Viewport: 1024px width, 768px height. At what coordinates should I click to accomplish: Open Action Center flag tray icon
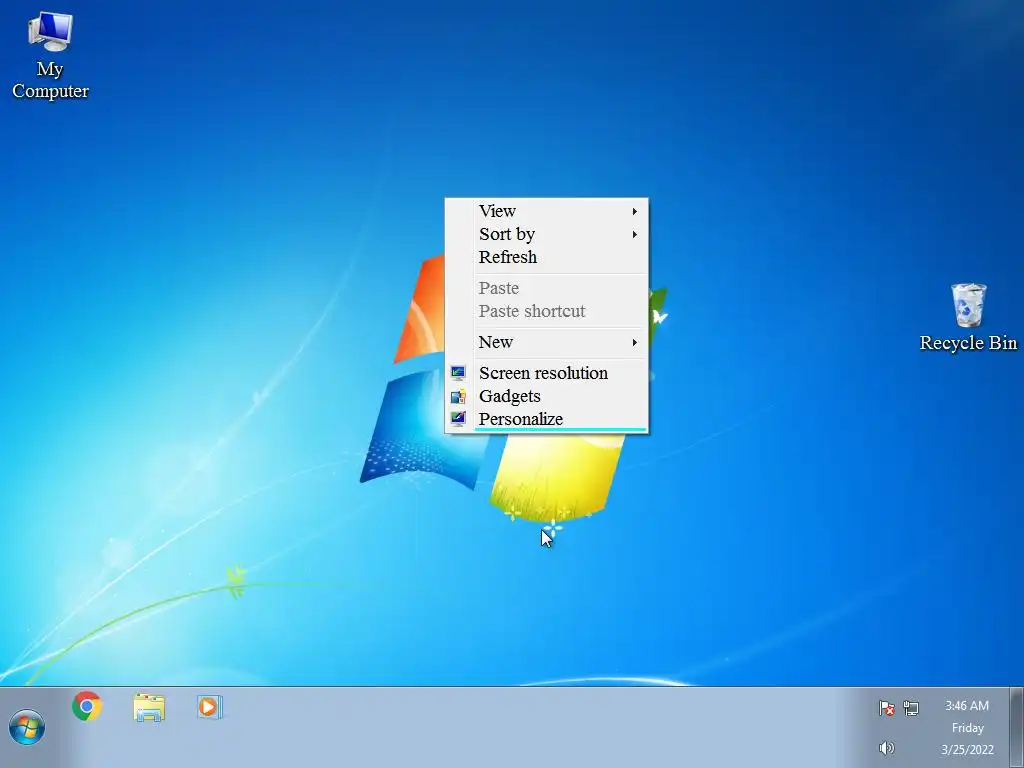click(886, 708)
